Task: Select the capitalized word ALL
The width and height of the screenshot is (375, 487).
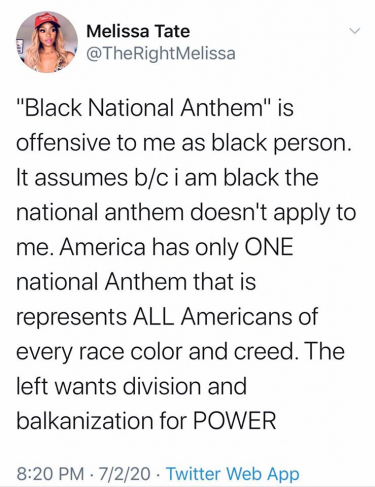Action: click(154, 316)
